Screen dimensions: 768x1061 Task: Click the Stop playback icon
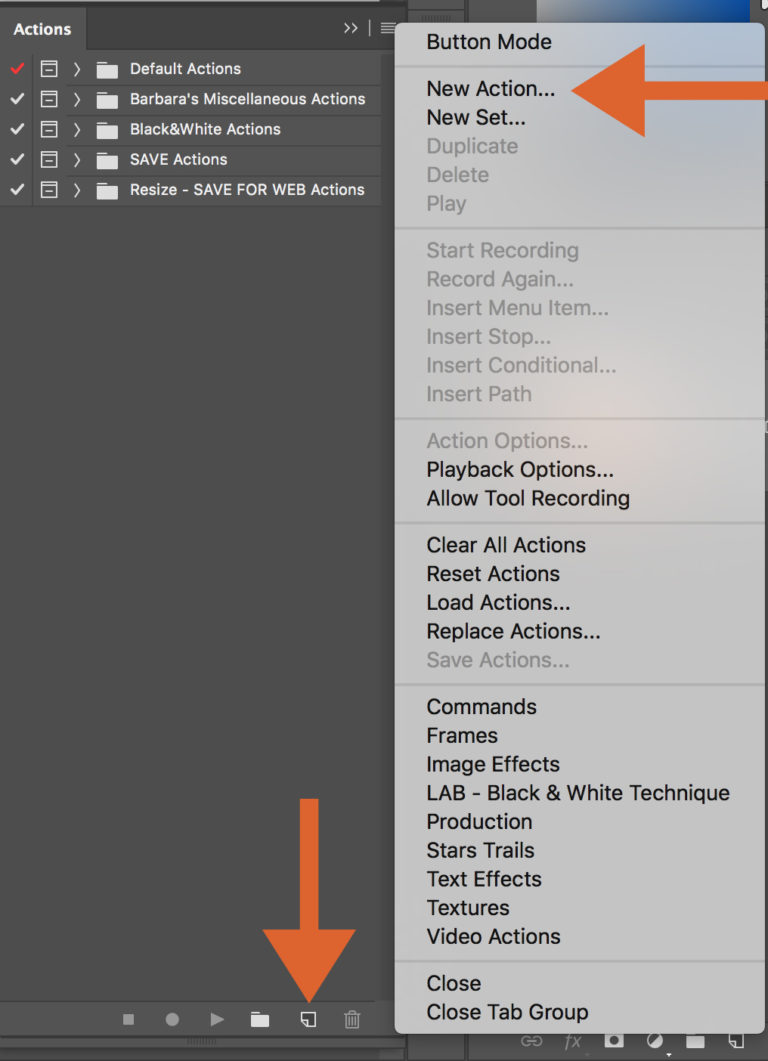pos(128,1019)
